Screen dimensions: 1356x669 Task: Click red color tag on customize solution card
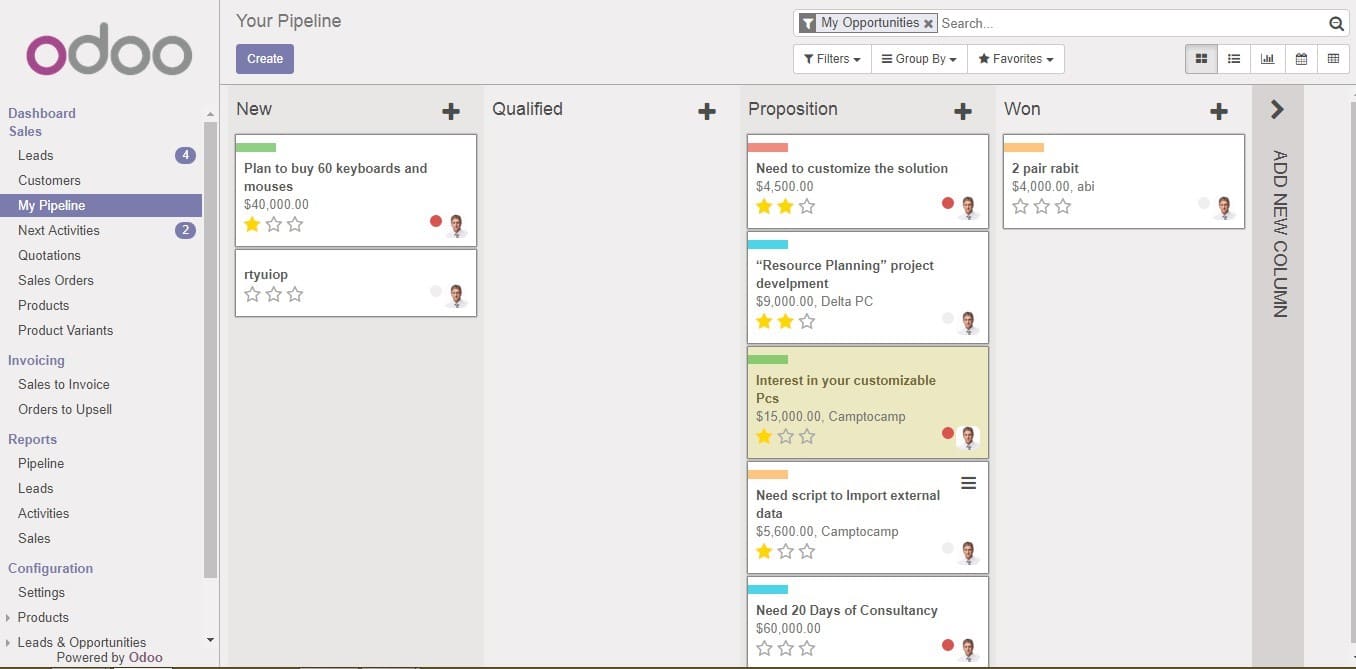(768, 148)
